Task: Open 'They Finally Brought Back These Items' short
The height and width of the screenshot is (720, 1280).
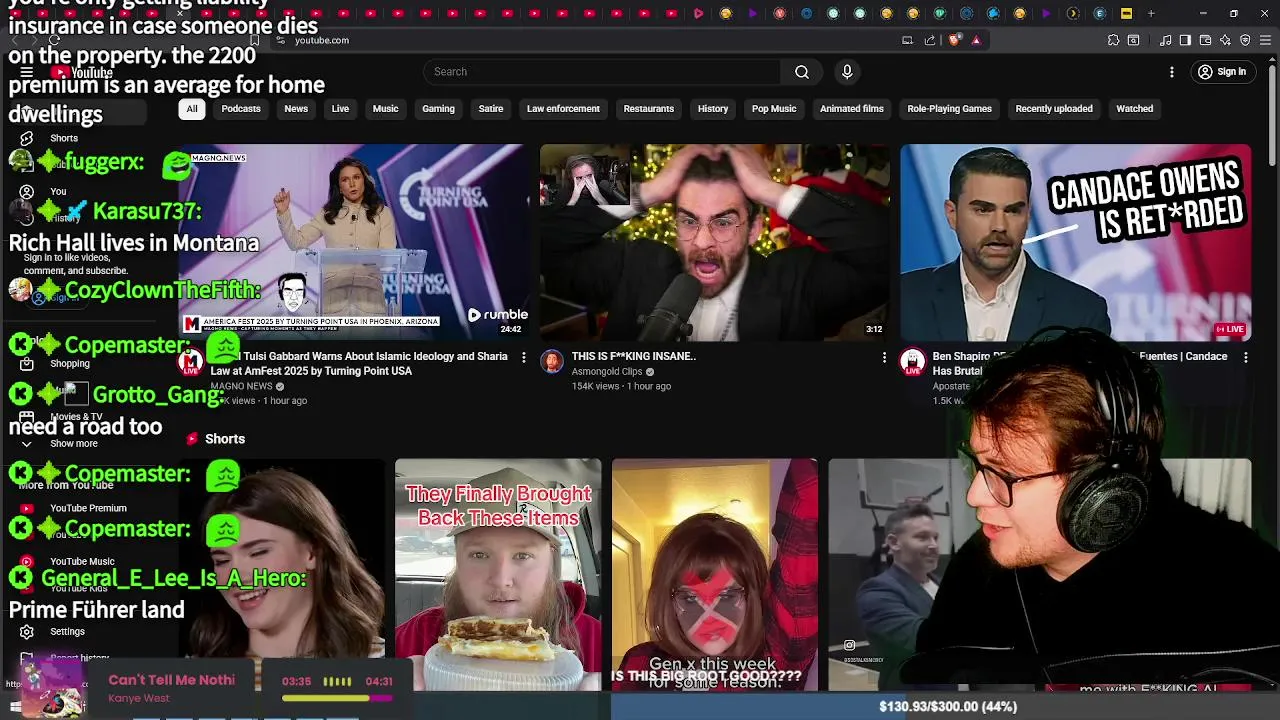Action: [498, 575]
